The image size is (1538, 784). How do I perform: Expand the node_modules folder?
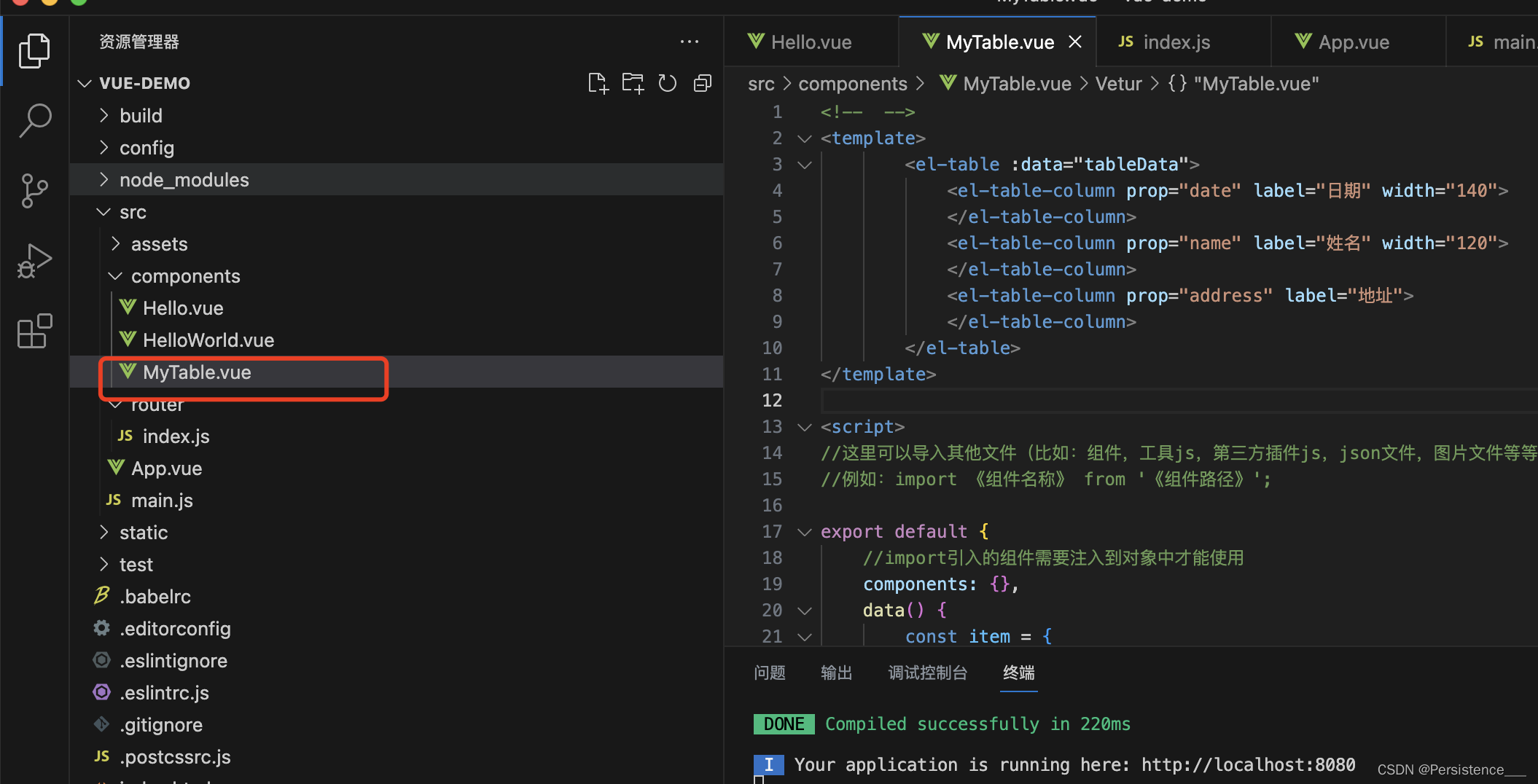tap(104, 179)
